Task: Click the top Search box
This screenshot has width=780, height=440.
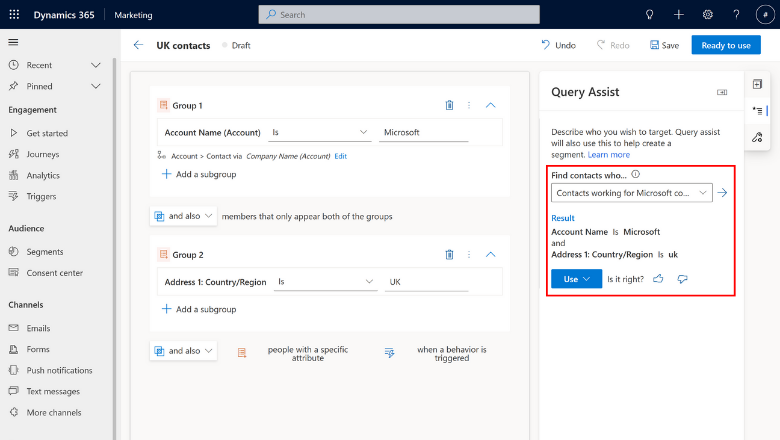Action: click(399, 14)
